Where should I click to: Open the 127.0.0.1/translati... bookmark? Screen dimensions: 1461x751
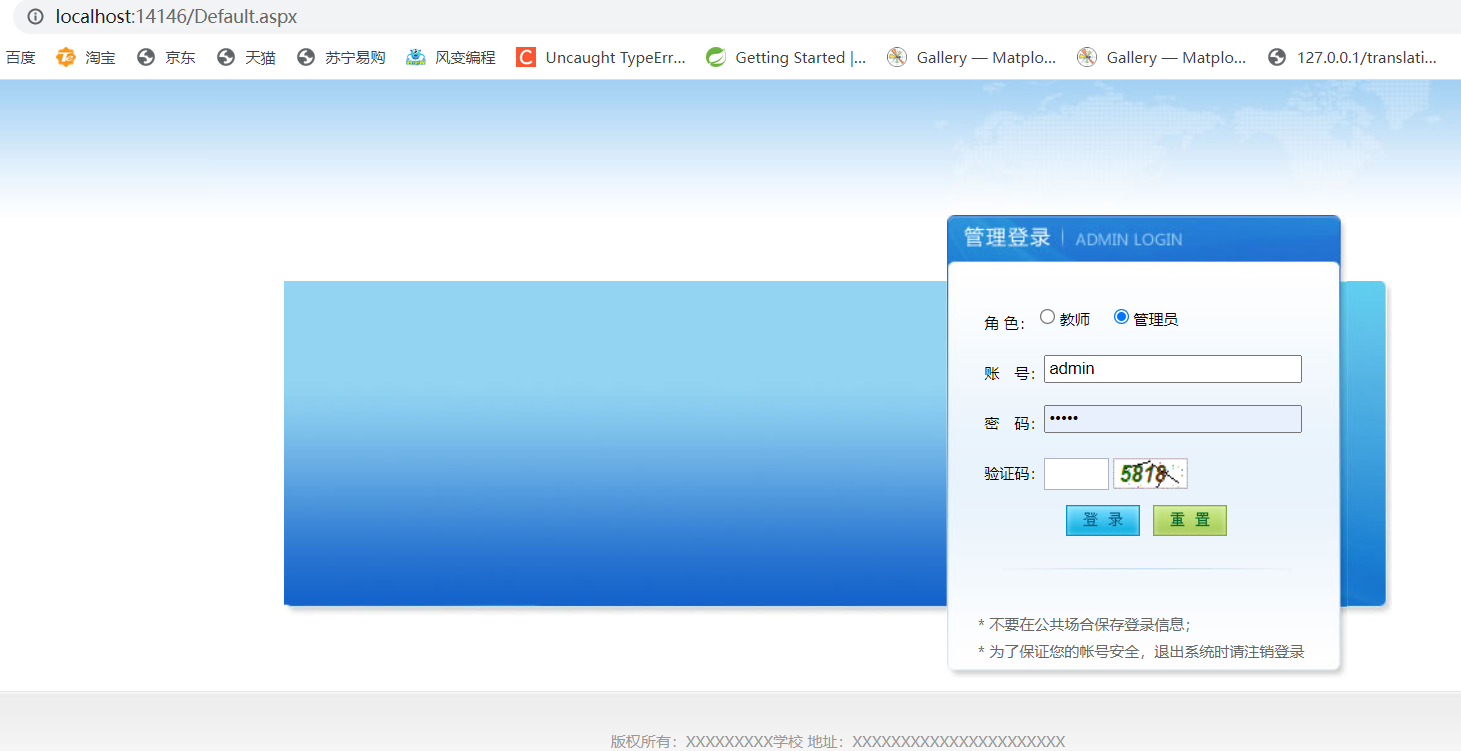[x=1355, y=57]
